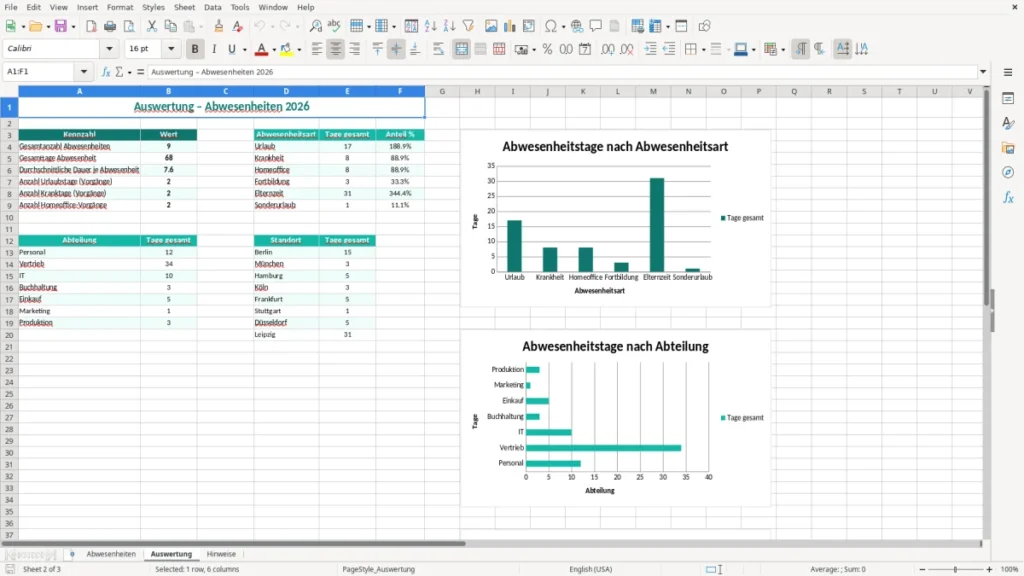Toggle Align Left

point(317,49)
